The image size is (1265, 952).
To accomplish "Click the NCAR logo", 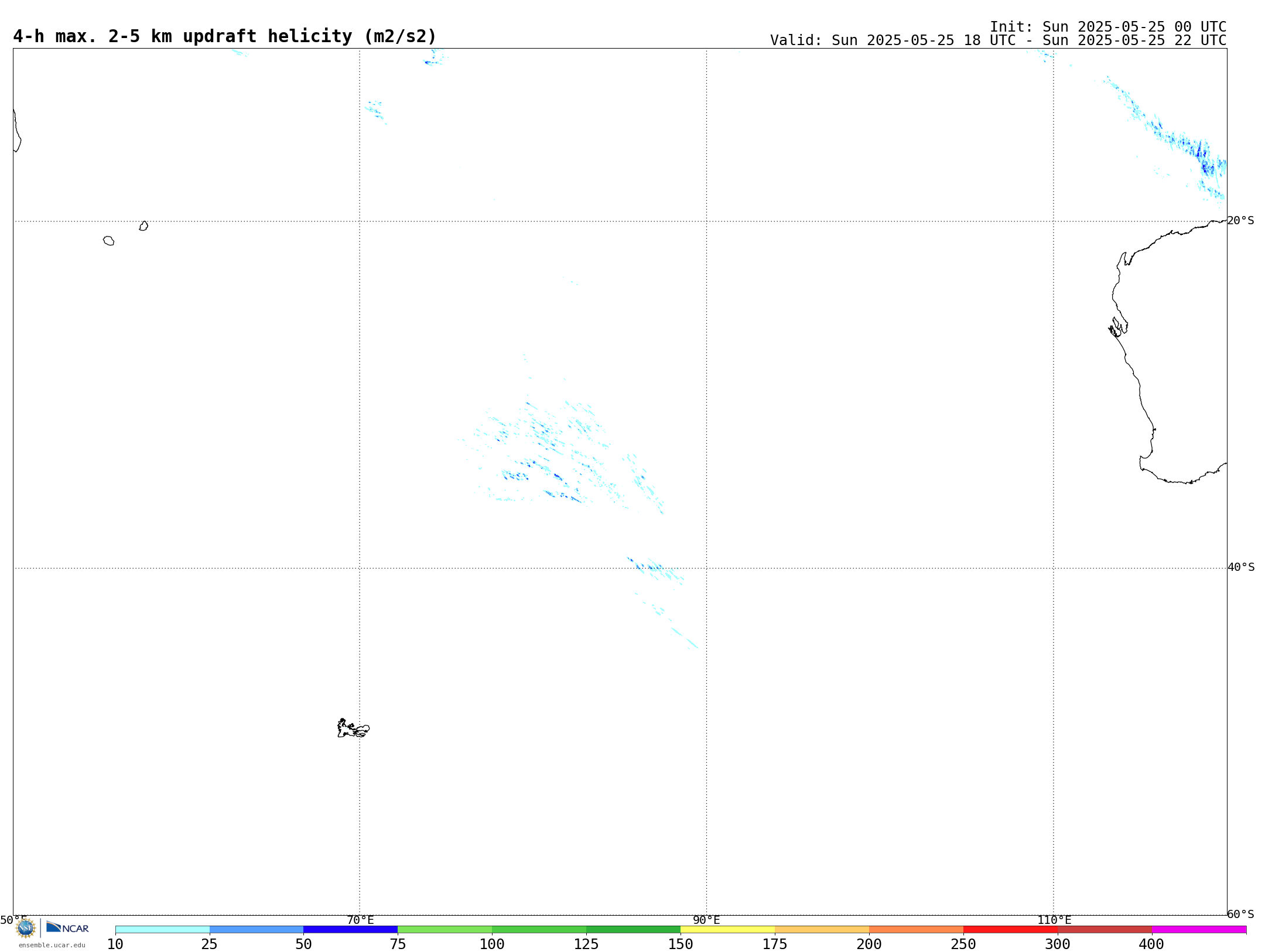I will click(67, 927).
